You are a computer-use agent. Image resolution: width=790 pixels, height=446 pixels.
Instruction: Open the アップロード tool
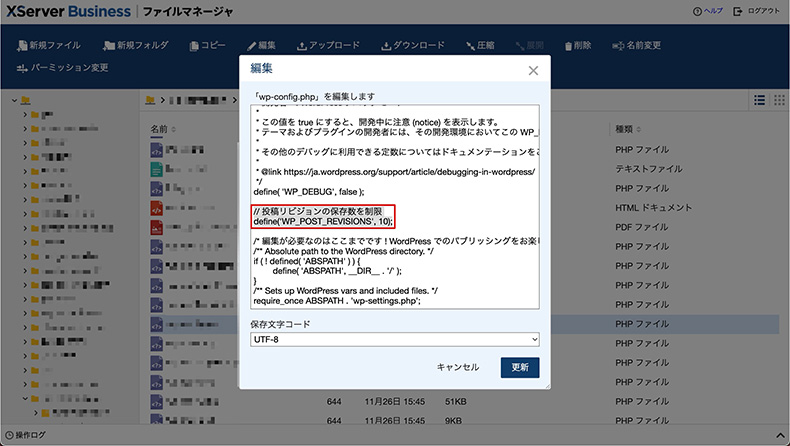328,45
